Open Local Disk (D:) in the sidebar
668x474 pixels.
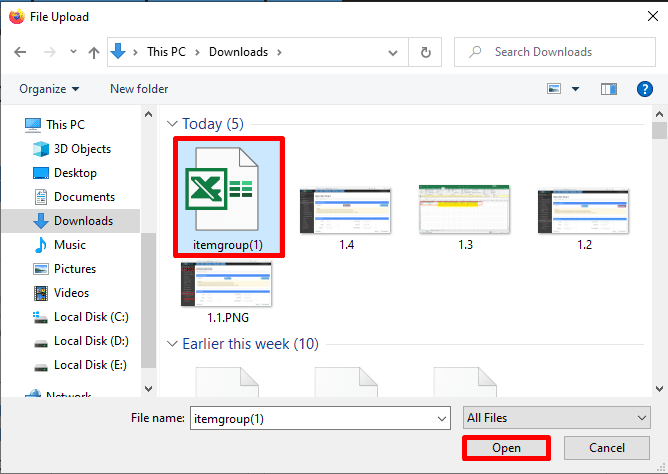[x=91, y=341]
